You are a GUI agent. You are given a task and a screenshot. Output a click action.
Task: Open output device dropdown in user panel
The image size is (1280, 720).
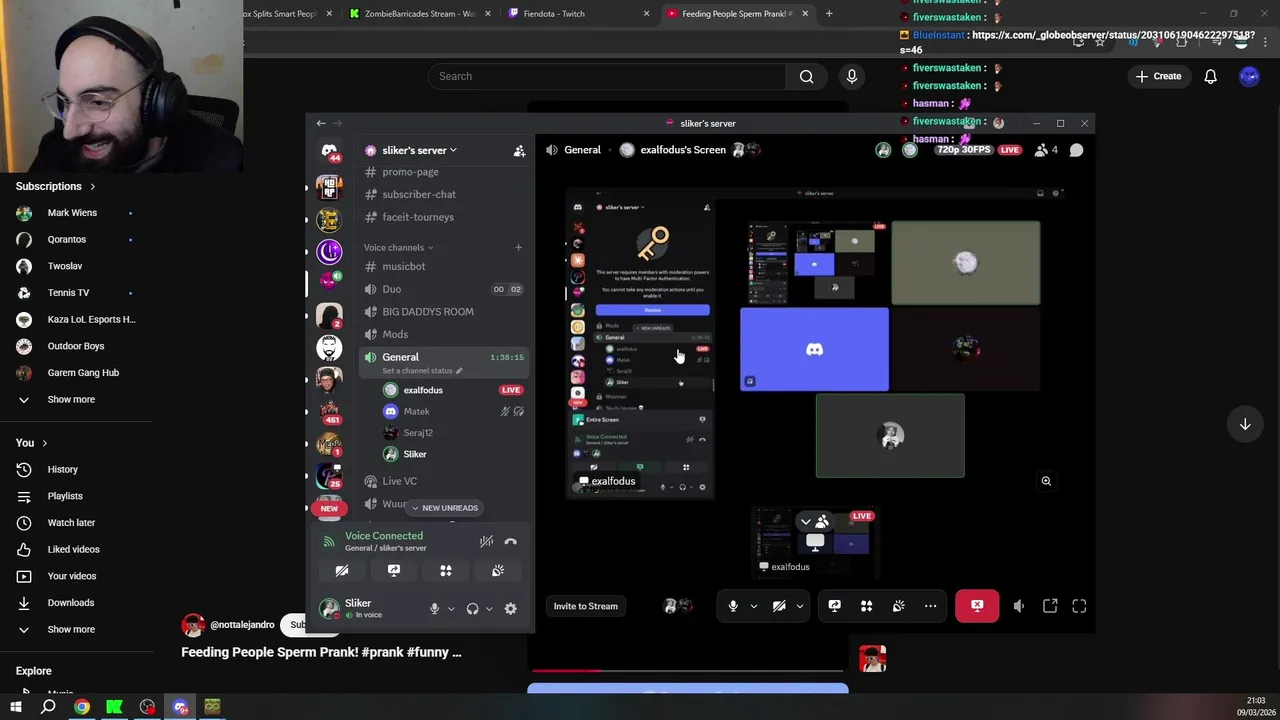pyautogui.click(x=489, y=608)
